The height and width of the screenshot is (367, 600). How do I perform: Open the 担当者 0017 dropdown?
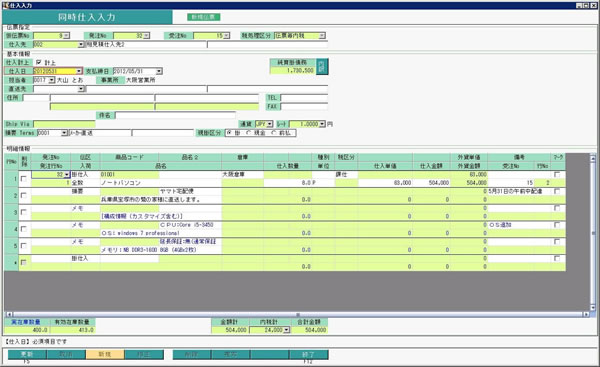pos(52,80)
